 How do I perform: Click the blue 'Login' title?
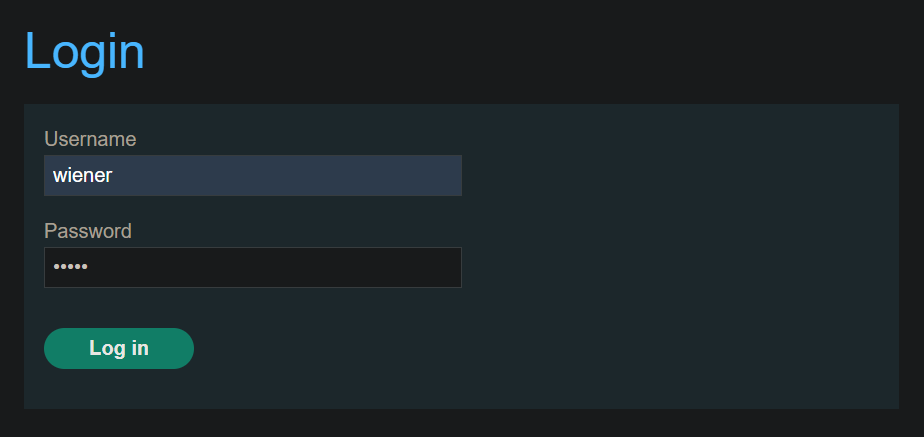(84, 52)
